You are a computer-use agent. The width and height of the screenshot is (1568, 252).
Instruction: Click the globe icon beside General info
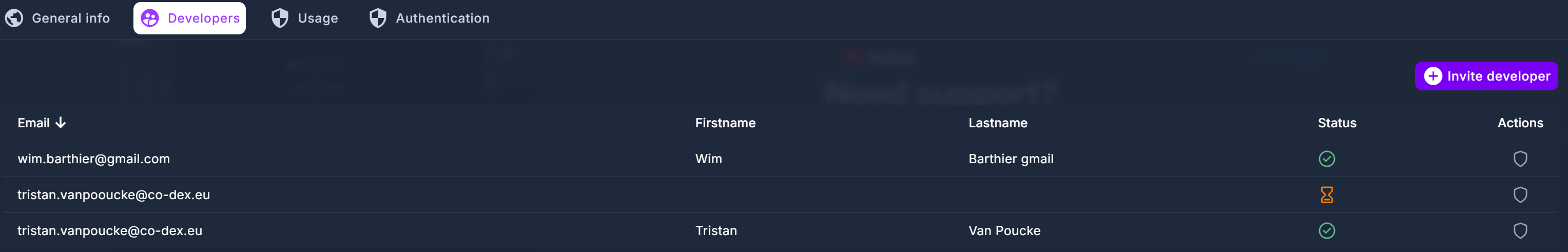14,18
